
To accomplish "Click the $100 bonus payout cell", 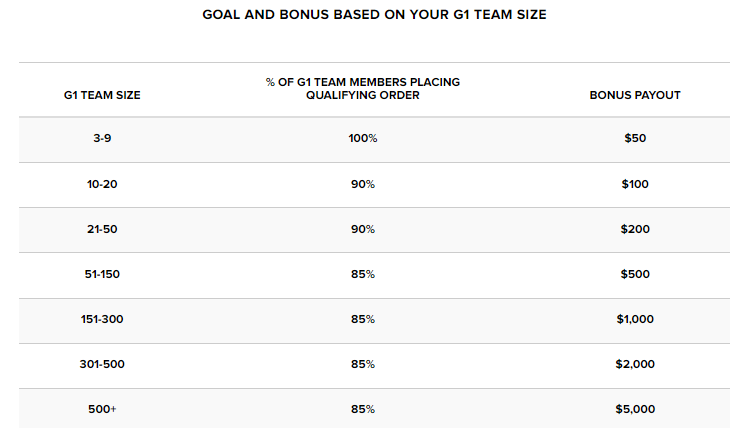I will click(x=635, y=184).
